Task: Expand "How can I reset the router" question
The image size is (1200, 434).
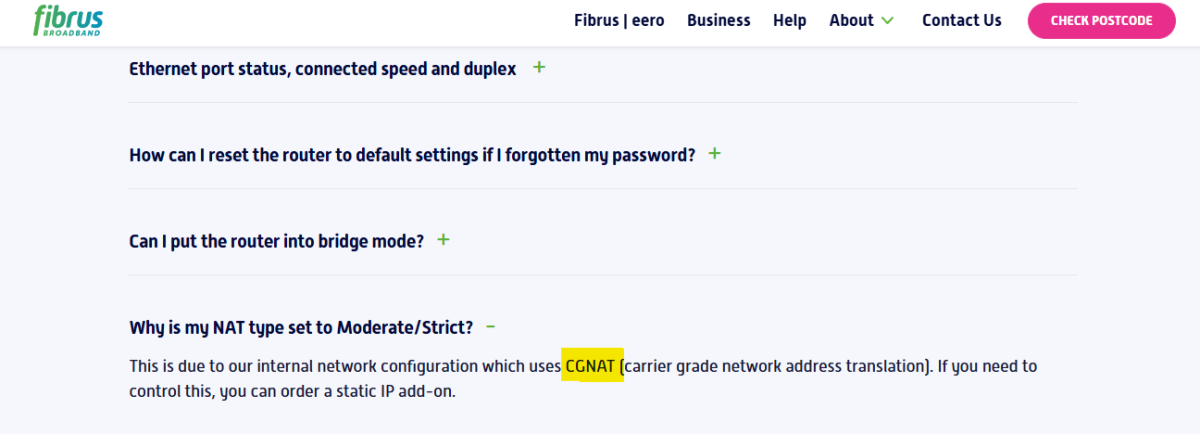Action: coord(411,155)
